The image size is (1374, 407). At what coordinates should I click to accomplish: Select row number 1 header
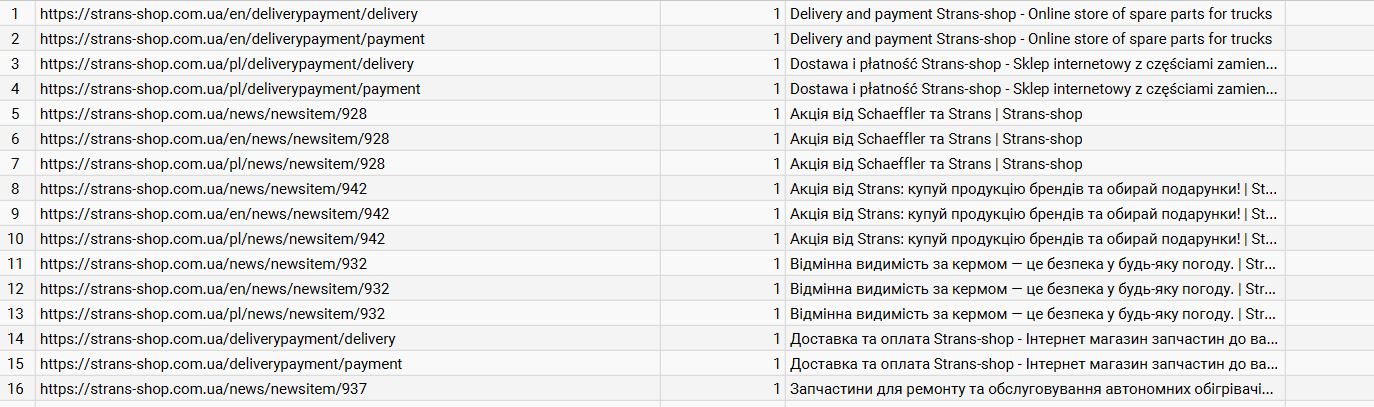(15, 14)
